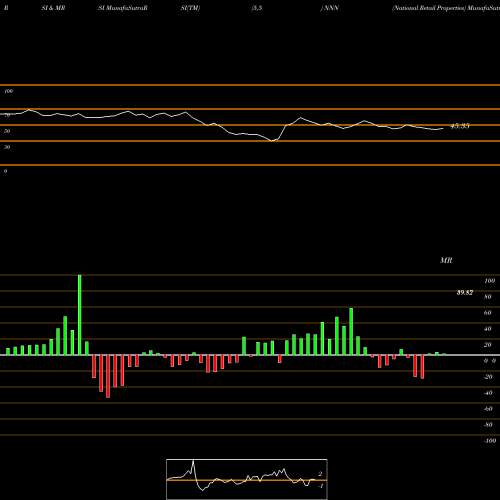This screenshot has height=500, width=500.
Task: Click the NNN ticker symbol in header
Action: click(331, 8)
